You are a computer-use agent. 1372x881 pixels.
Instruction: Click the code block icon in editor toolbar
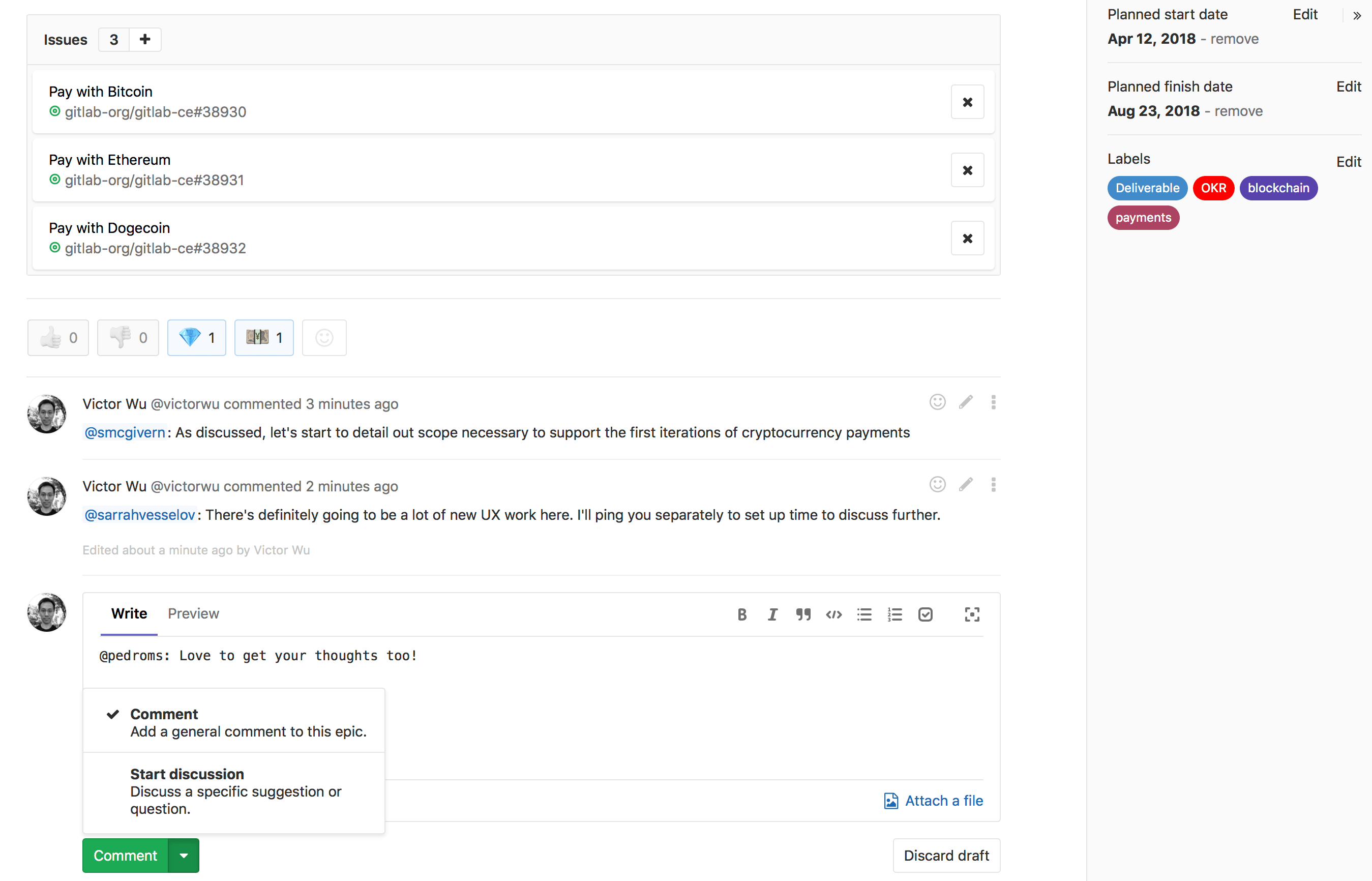pos(833,614)
